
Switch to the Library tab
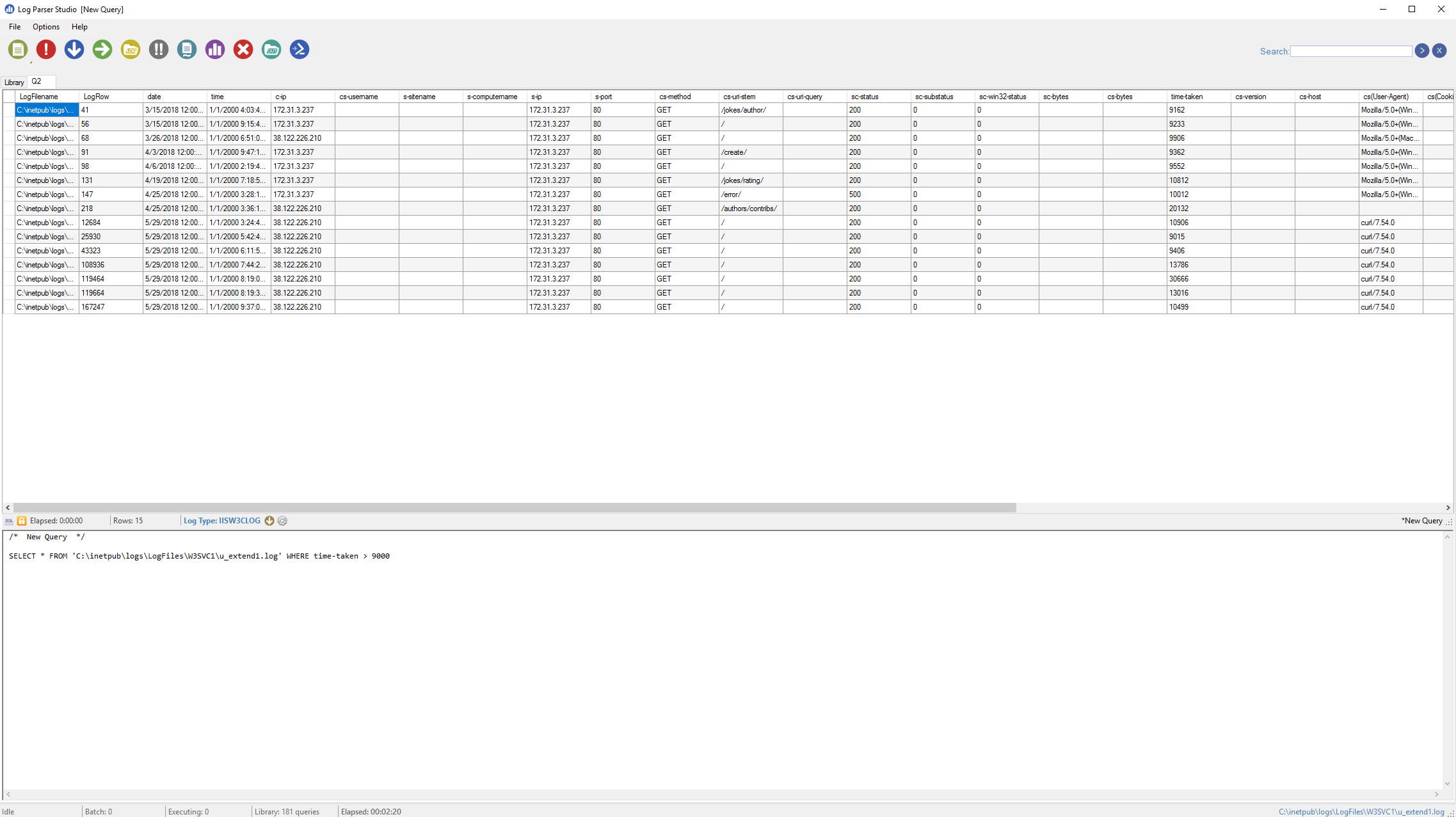[14, 82]
